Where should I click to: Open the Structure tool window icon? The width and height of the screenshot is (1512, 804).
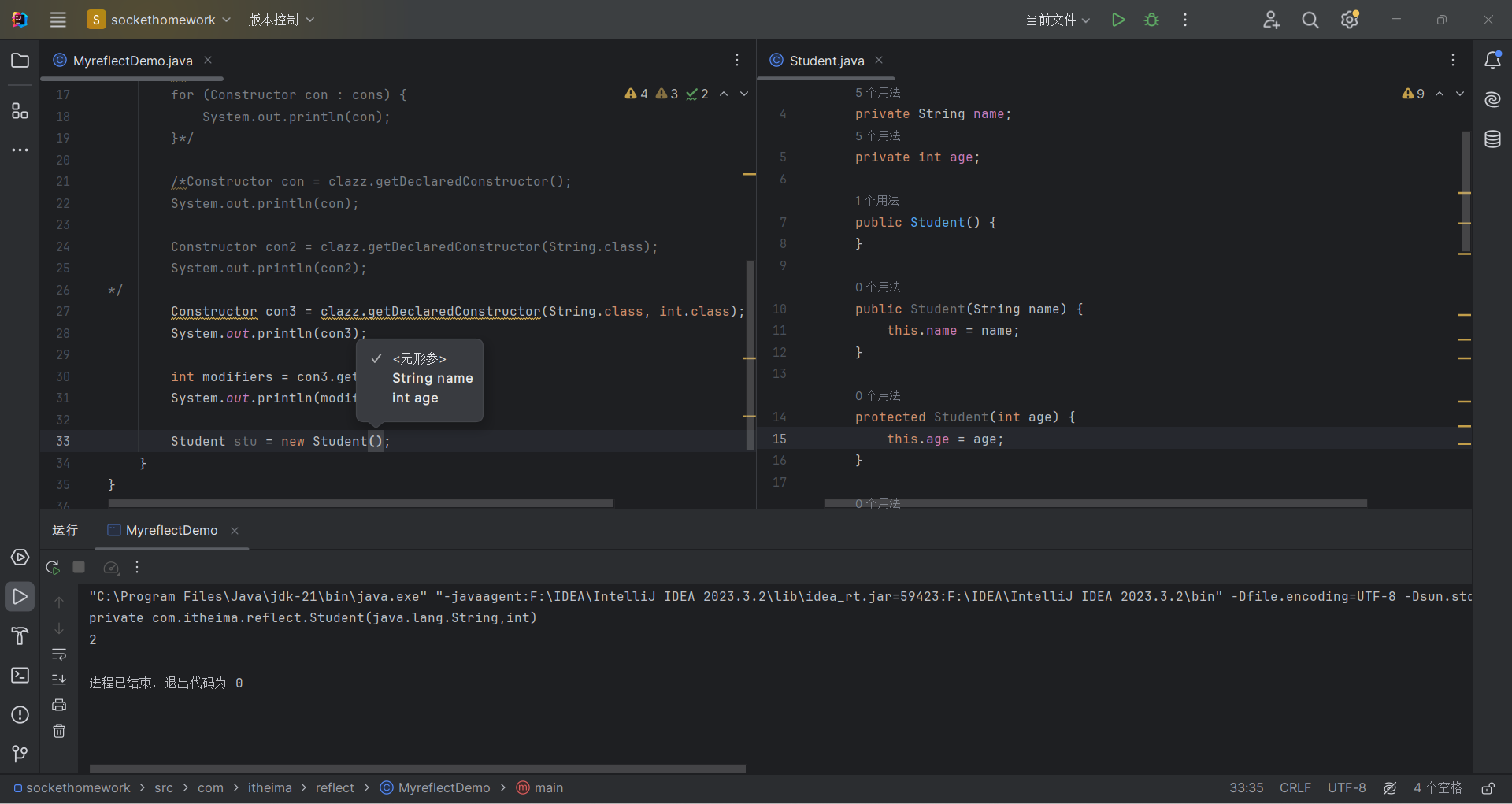[x=20, y=111]
